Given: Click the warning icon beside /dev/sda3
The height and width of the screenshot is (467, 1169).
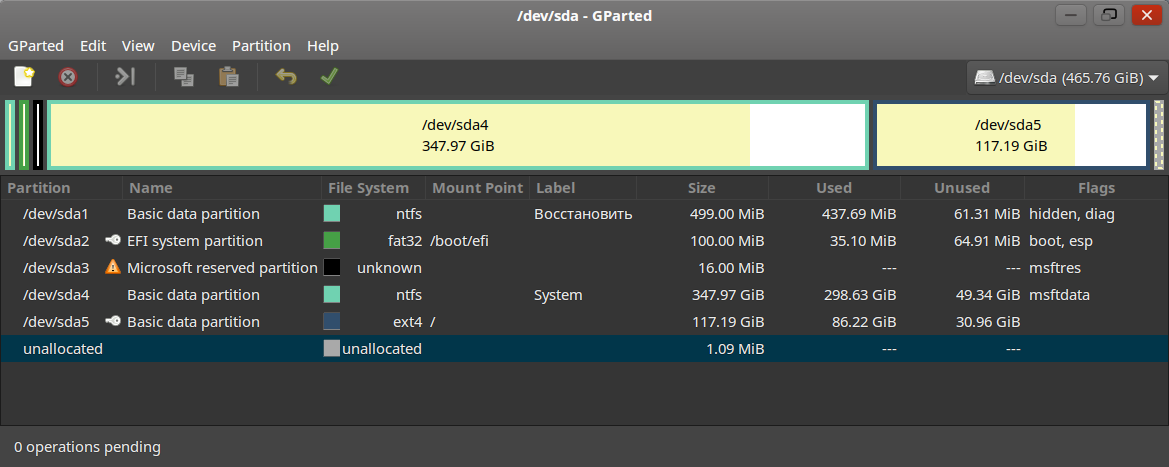Looking at the screenshot, I should click(x=113, y=267).
